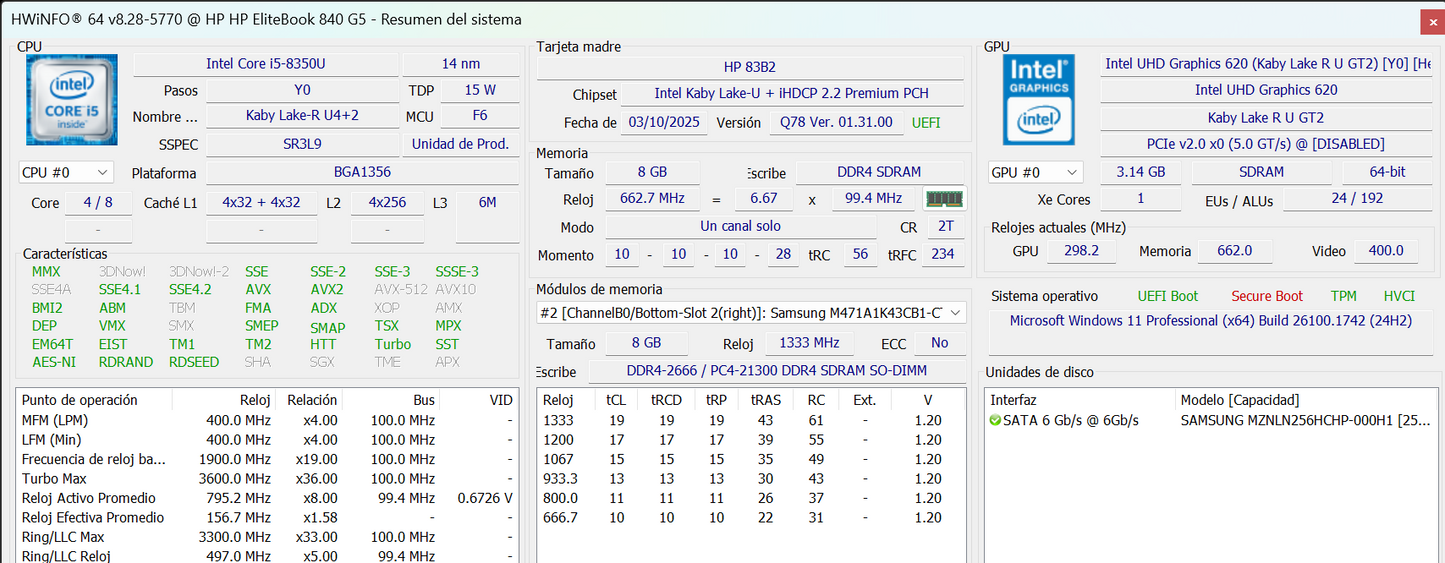Click the Intel Kaby Lake-U chipset field
Viewport: 1445px width, 563px height.
(x=791, y=94)
